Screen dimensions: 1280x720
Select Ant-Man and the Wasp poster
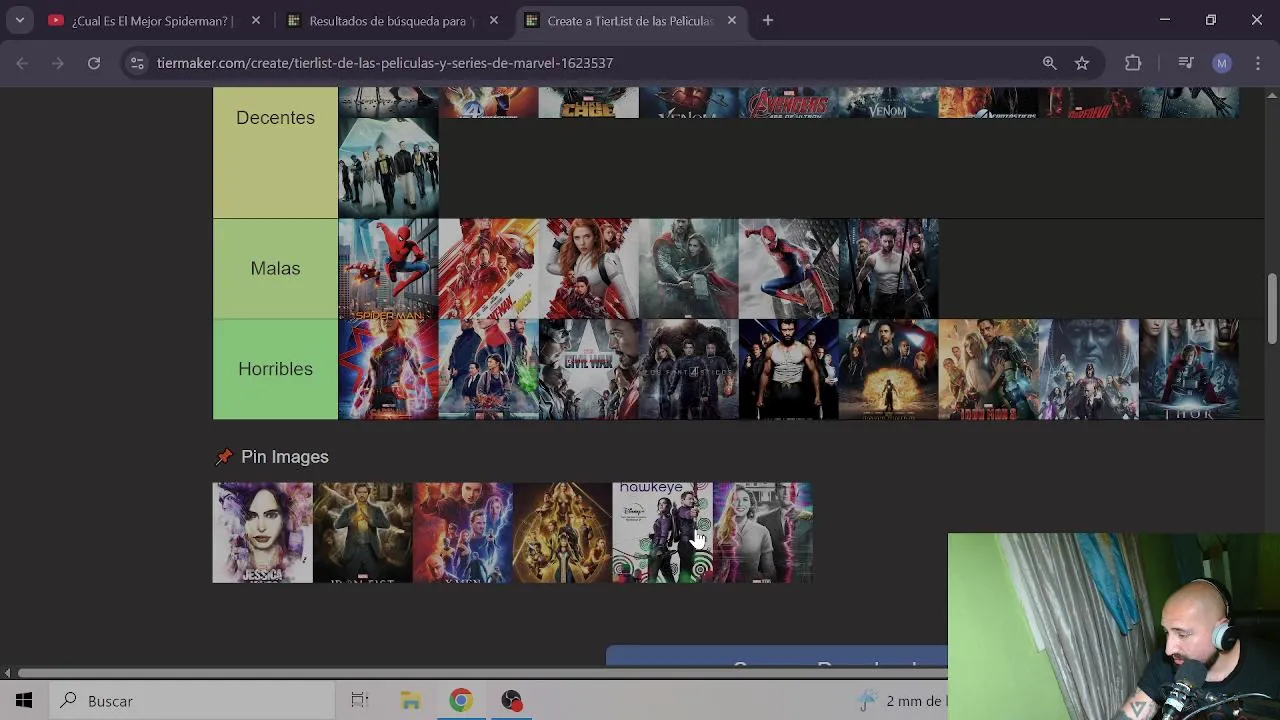point(488,269)
